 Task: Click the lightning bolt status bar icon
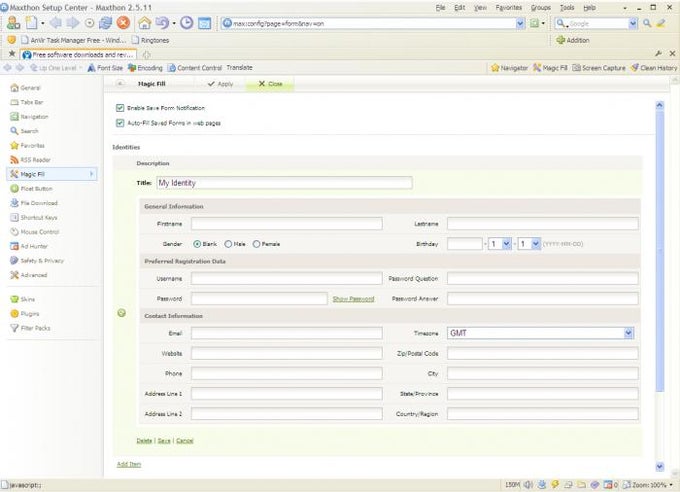click(555, 484)
